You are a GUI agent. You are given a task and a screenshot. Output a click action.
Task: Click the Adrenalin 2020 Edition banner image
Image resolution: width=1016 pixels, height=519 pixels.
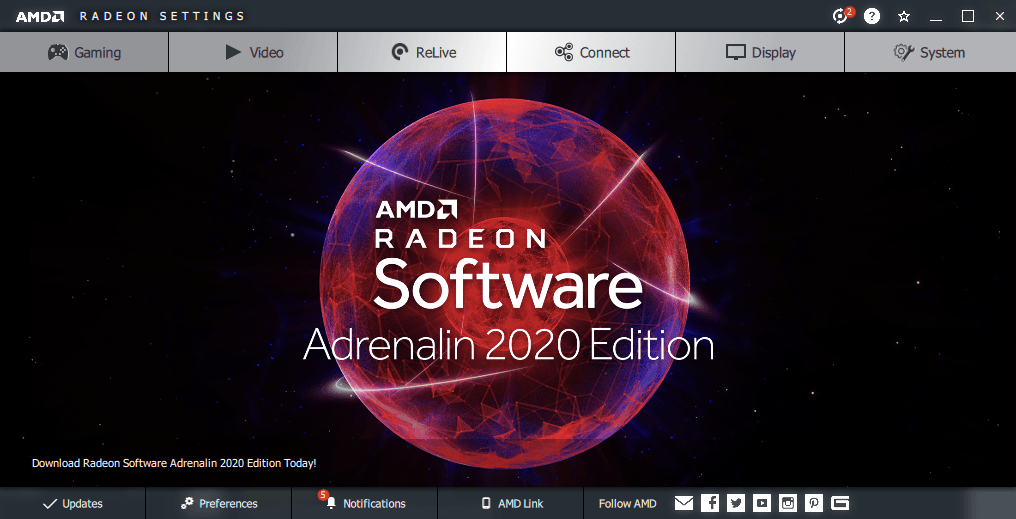point(508,279)
